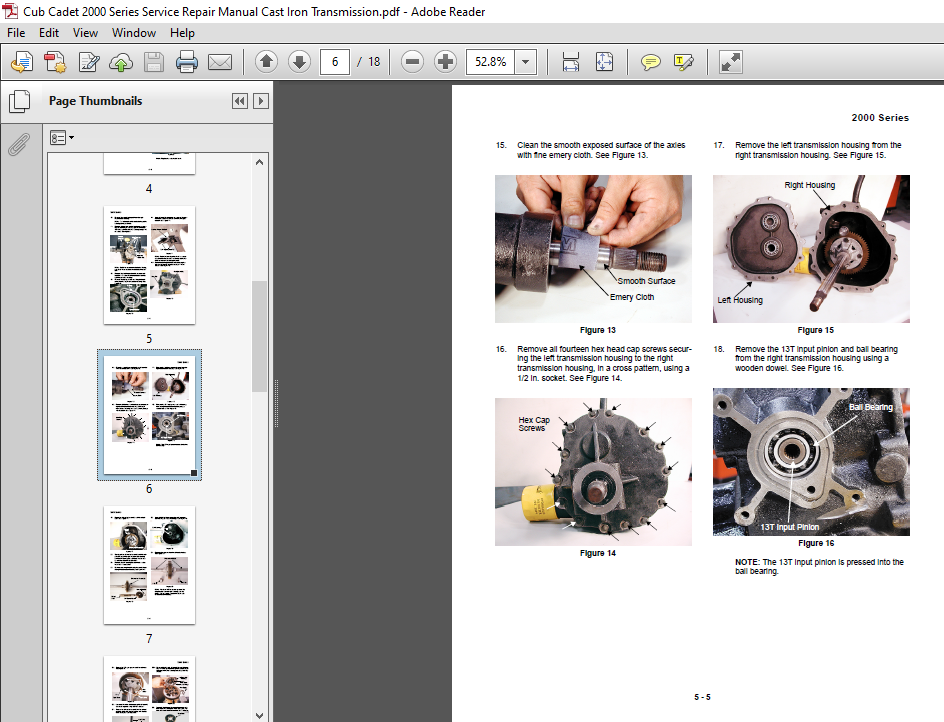Click the 'Figure 14' caption
The image size is (944, 722).
[x=597, y=553]
